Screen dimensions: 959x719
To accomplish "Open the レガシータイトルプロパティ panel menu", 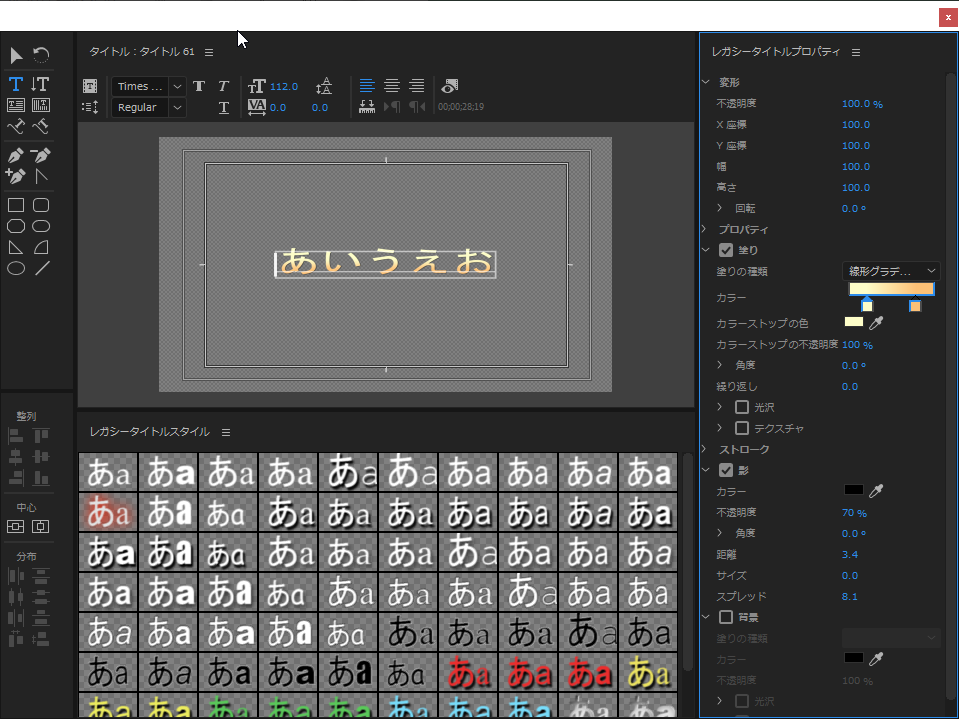I will 854,51.
